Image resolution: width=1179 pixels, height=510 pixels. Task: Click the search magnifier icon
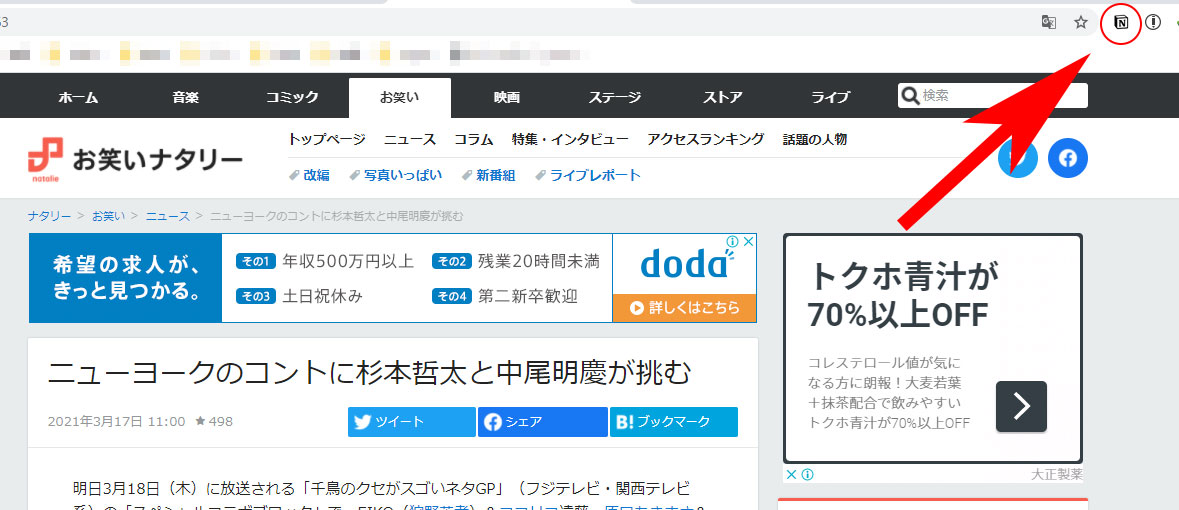coord(910,96)
